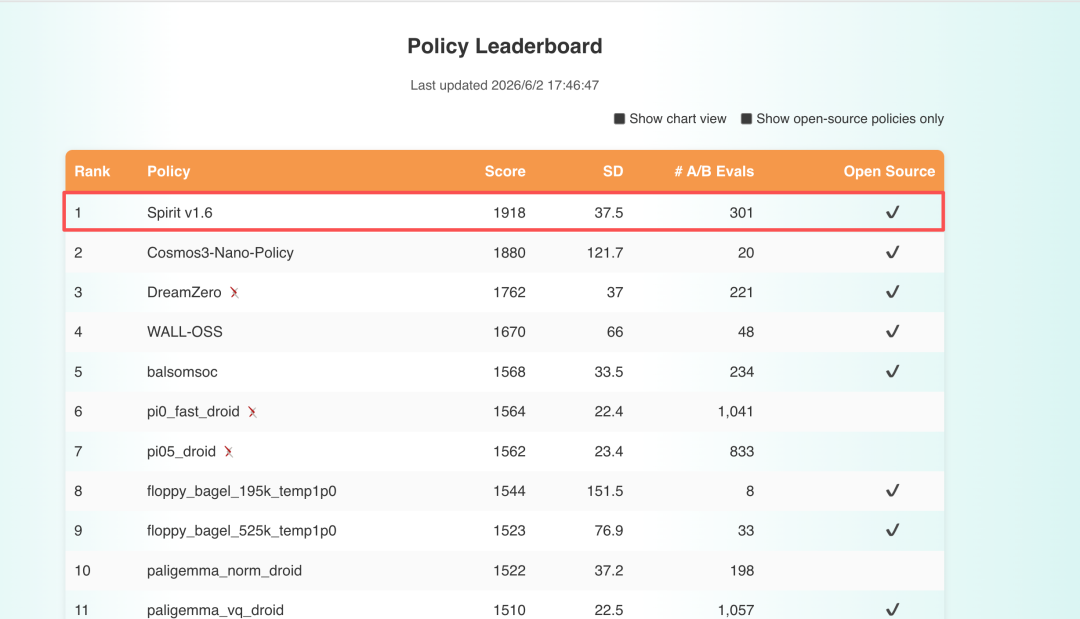Sort by the SD column header
The image size is (1080, 619).
(613, 171)
